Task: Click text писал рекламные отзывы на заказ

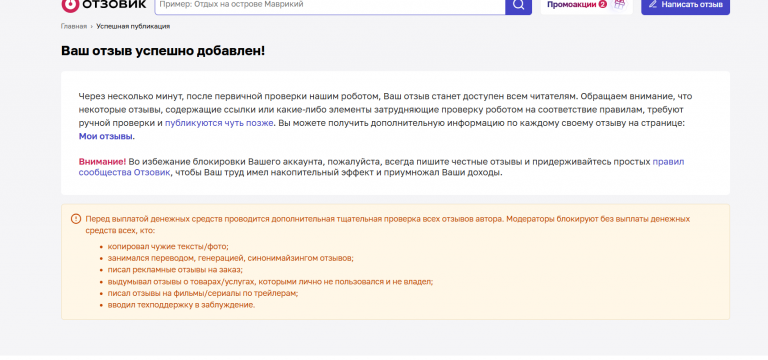Action: [175, 270]
